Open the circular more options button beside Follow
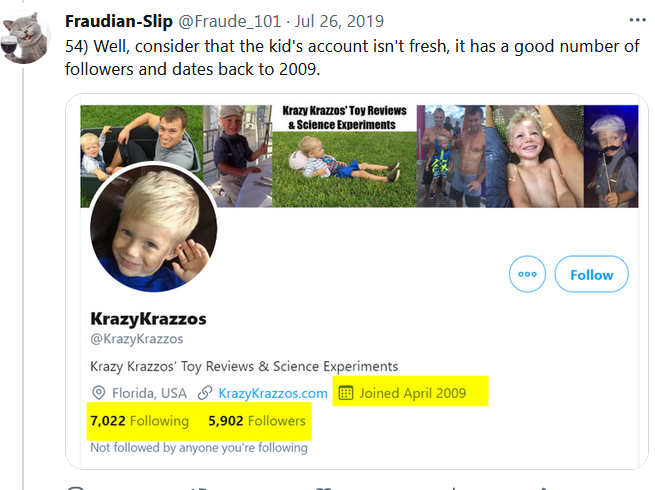 pyautogui.click(x=527, y=274)
